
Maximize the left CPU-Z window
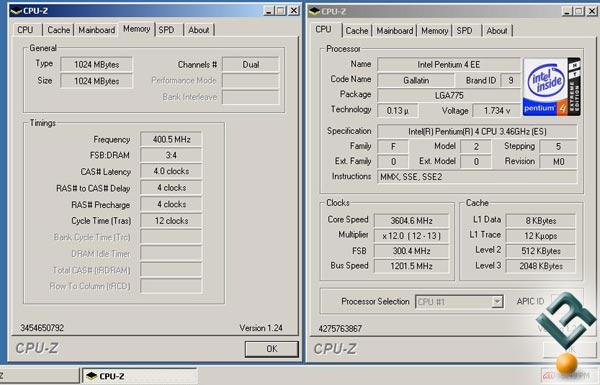pyautogui.click(x=280, y=11)
